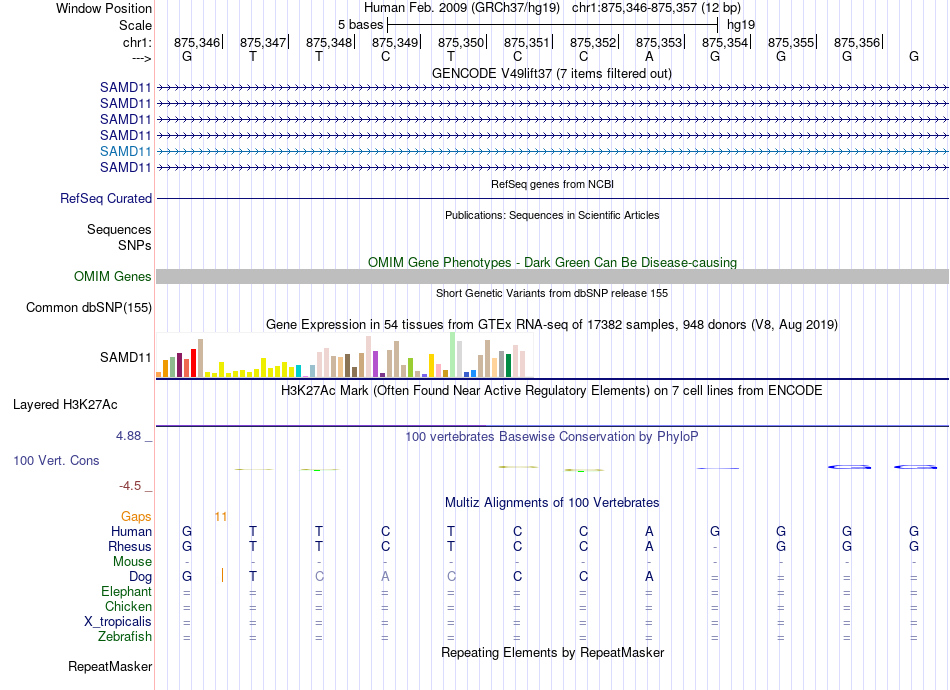Open the Short Genetic Variants from dbSNP title
Viewport: 950px width, 690px height.
(x=552, y=293)
